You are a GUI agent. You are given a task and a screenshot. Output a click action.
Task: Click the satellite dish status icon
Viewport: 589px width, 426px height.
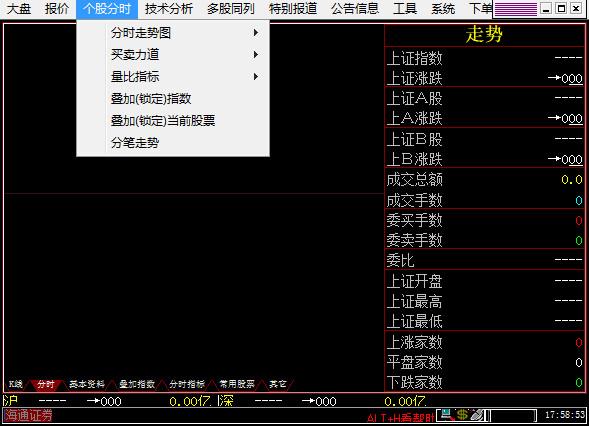(x=477, y=415)
